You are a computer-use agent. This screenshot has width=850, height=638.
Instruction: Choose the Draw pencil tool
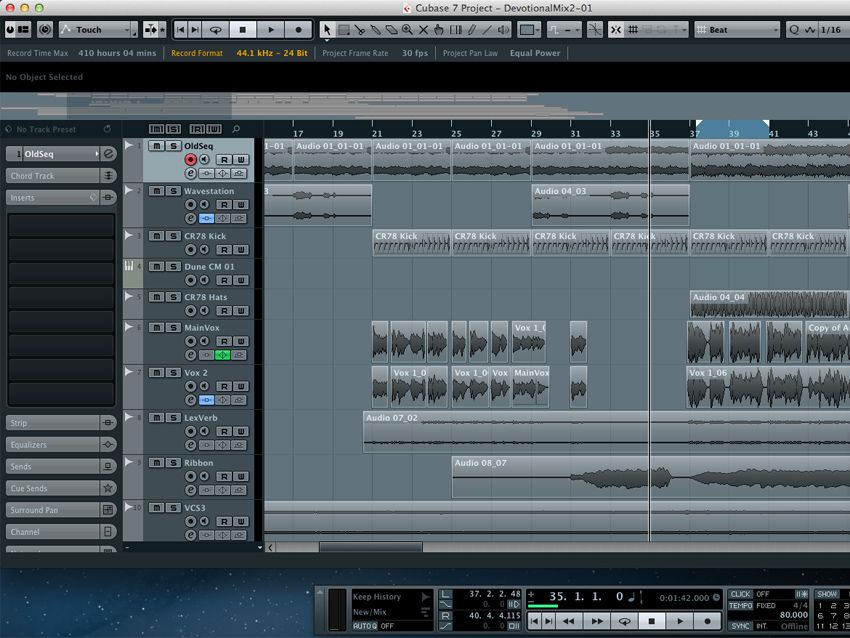(x=471, y=29)
